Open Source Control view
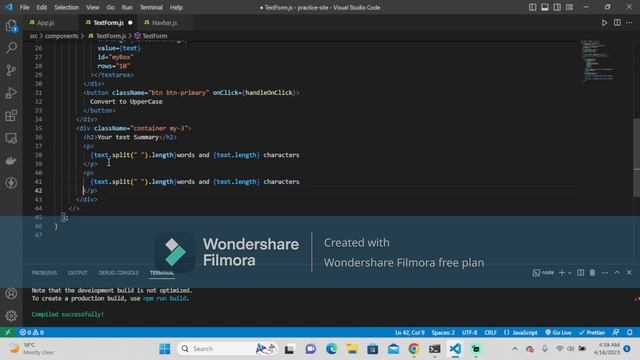Image resolution: width=640 pixels, height=360 pixels. click(x=11, y=70)
